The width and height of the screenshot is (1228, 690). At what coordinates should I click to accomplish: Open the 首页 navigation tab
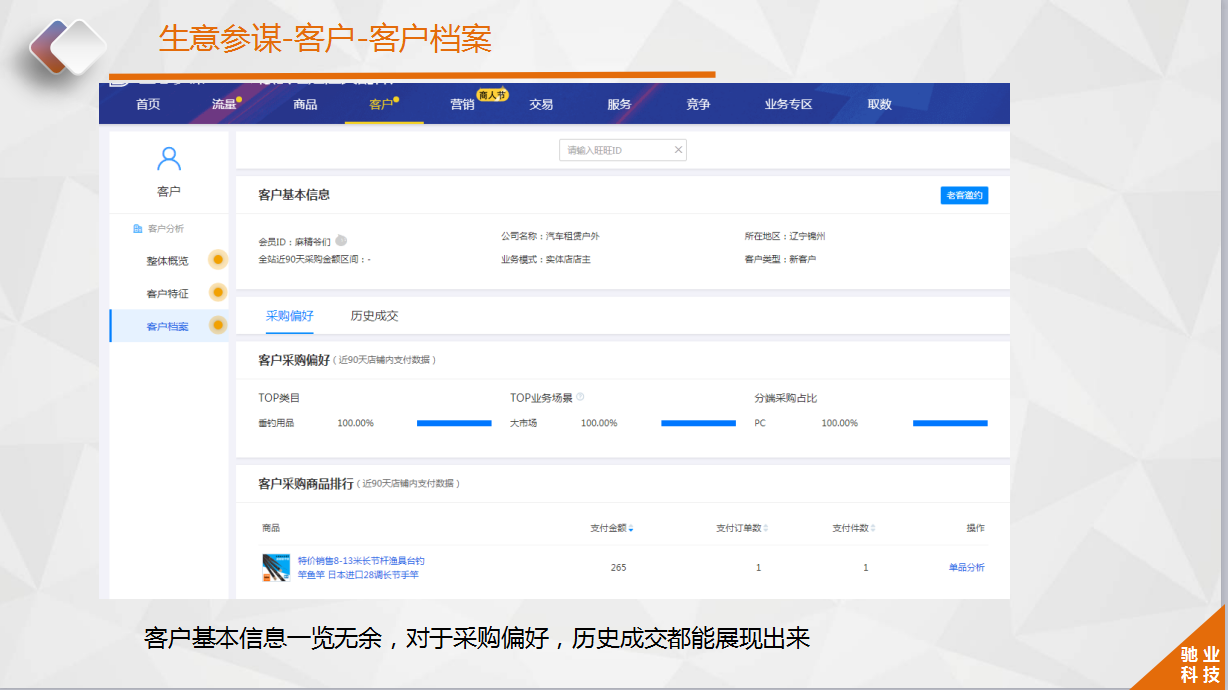tap(148, 104)
